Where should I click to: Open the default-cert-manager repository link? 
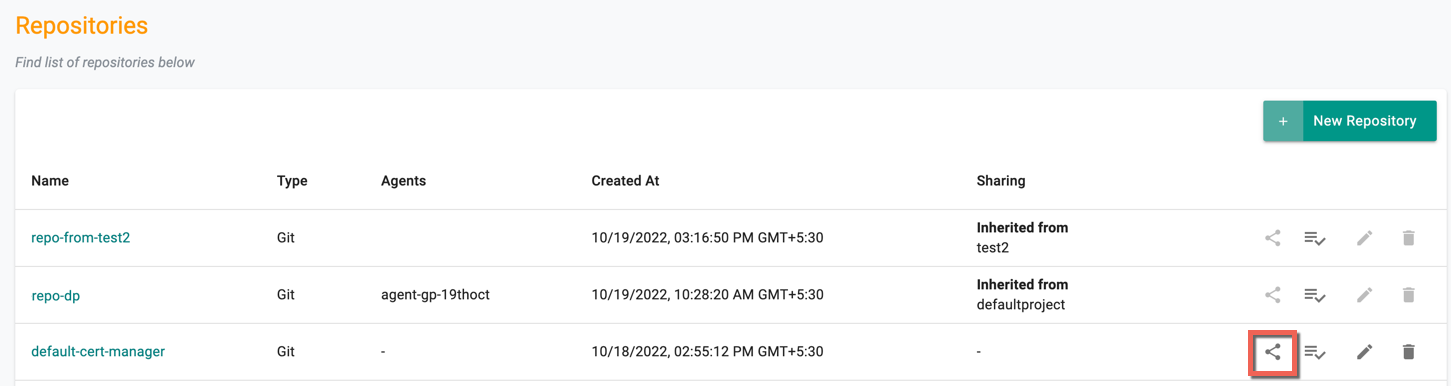coord(98,352)
